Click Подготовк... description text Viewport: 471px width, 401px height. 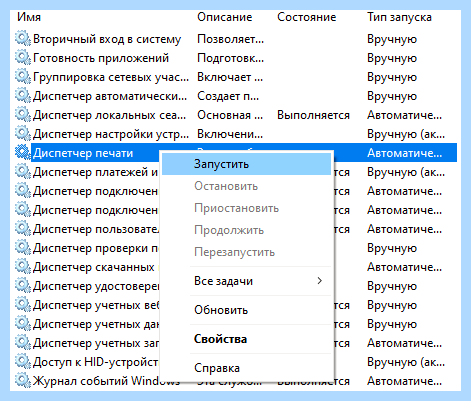coord(230,58)
